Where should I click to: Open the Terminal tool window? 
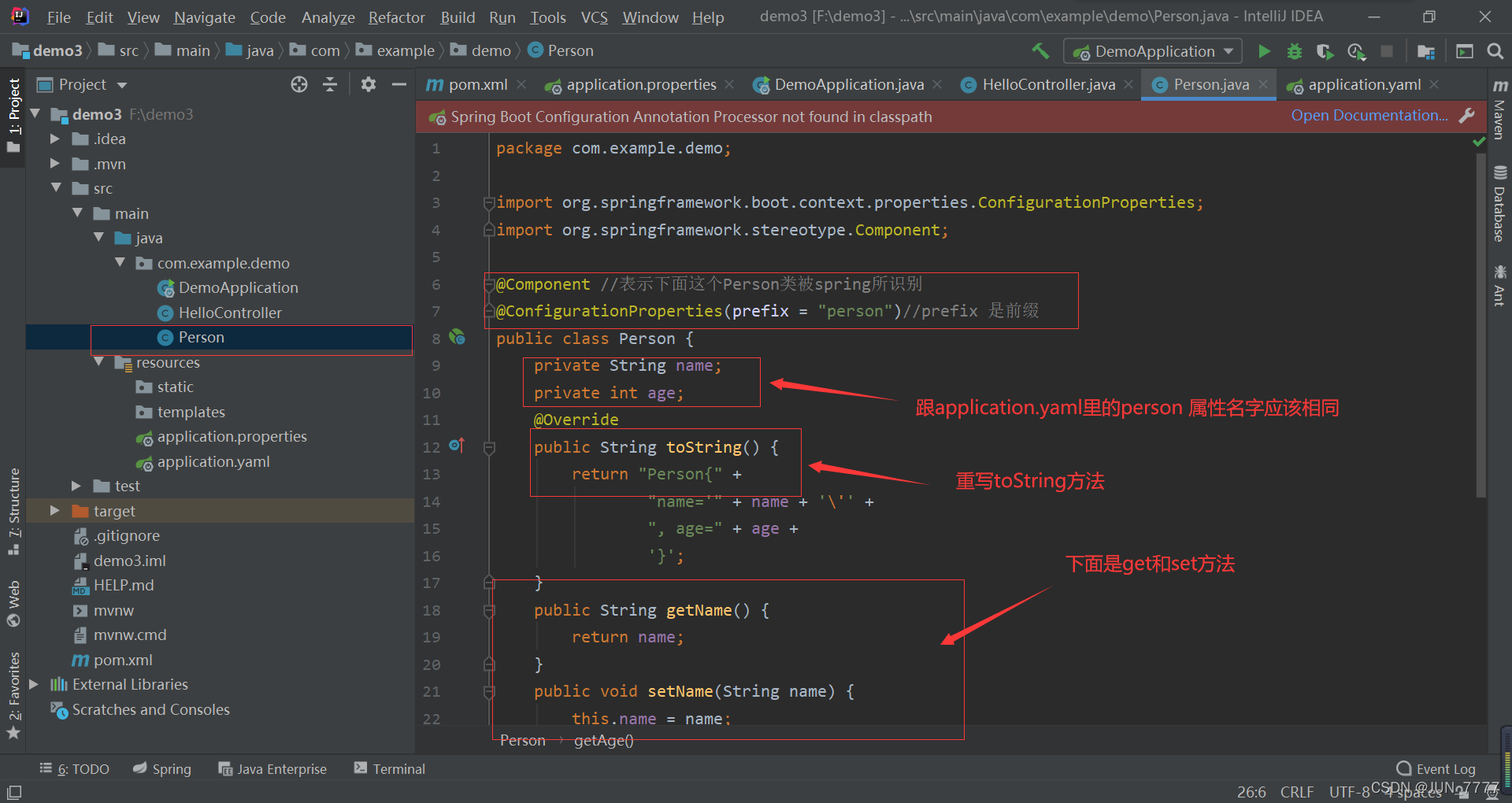pyautogui.click(x=390, y=769)
